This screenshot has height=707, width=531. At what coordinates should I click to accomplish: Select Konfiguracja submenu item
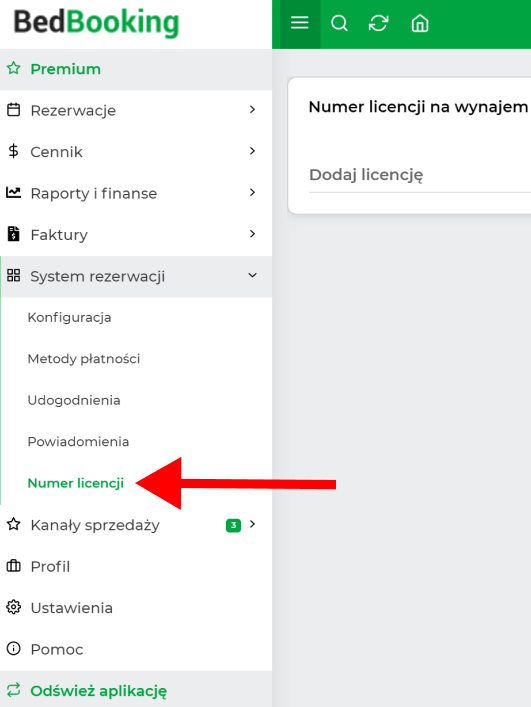click(69, 317)
